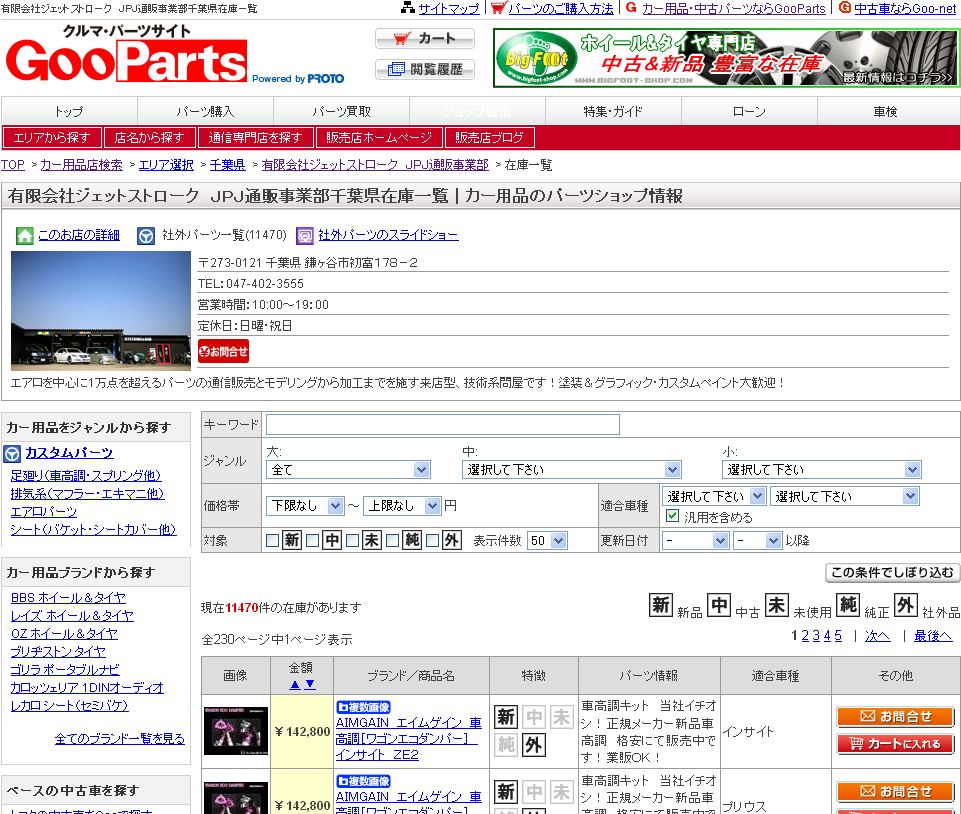Open the first 更新日付 date dropdown
Viewport: 961px width, 814px height.
tap(694, 541)
